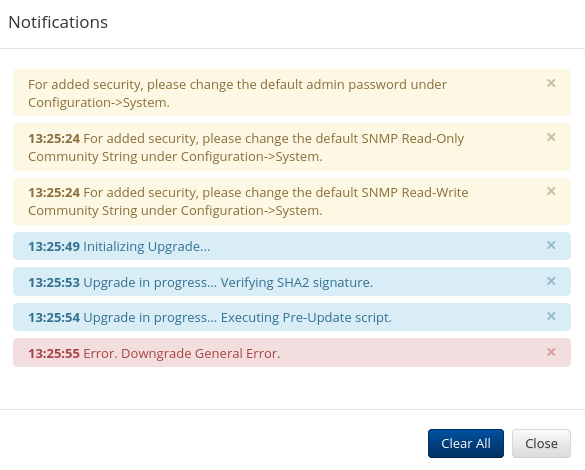Click the 'Verifying SHA2 signature' message text

[297, 282]
